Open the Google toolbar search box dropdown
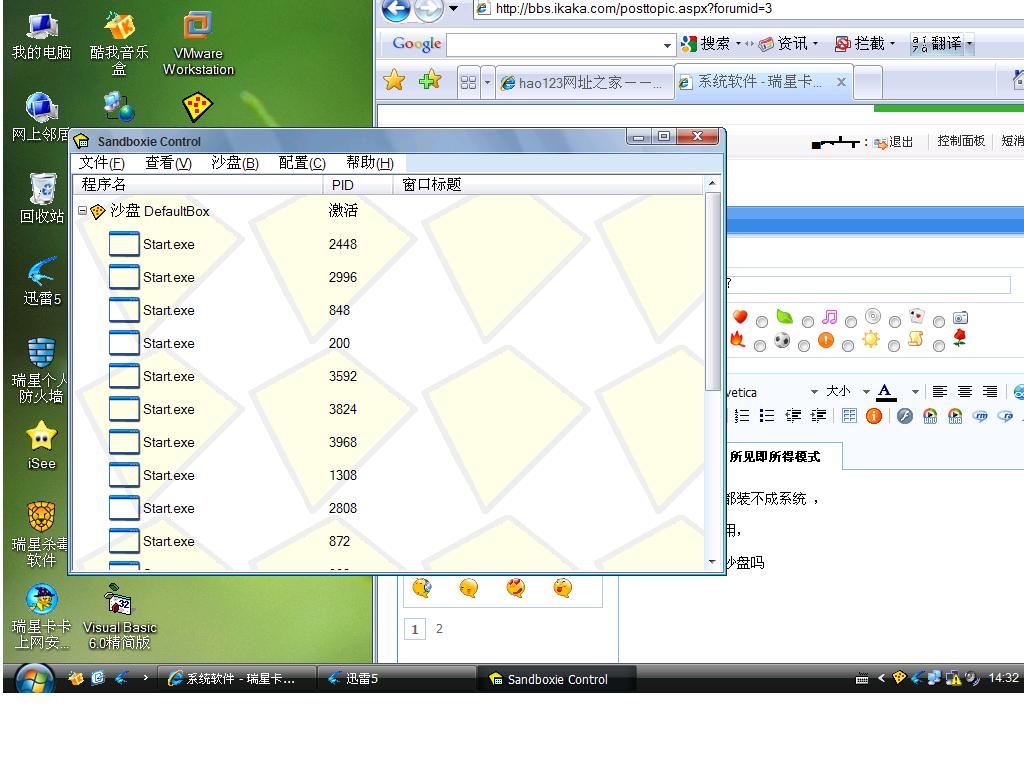Image resolution: width=1024 pixels, height=768 pixels. [x=667, y=45]
